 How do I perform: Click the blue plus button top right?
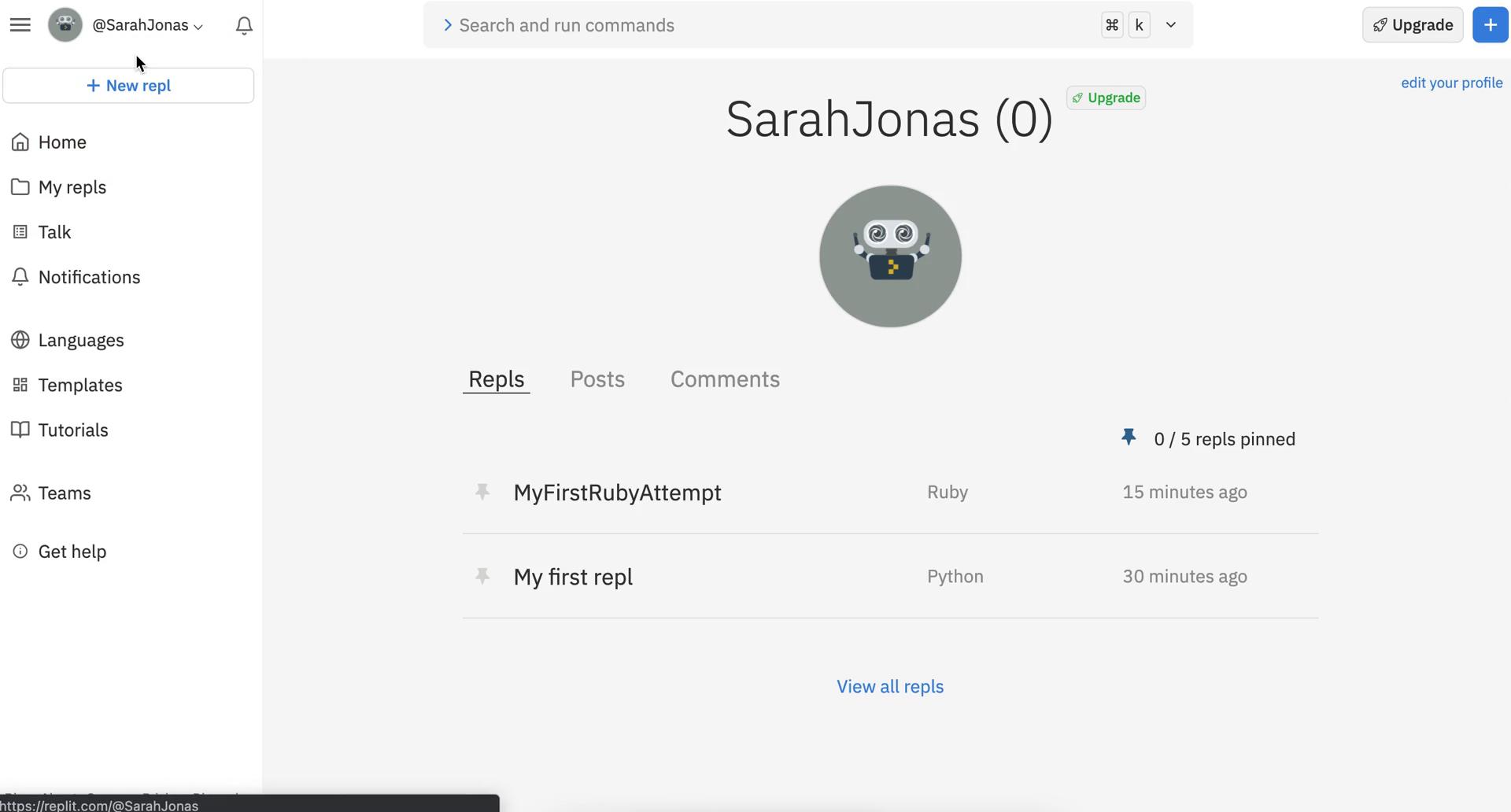pyautogui.click(x=1490, y=25)
